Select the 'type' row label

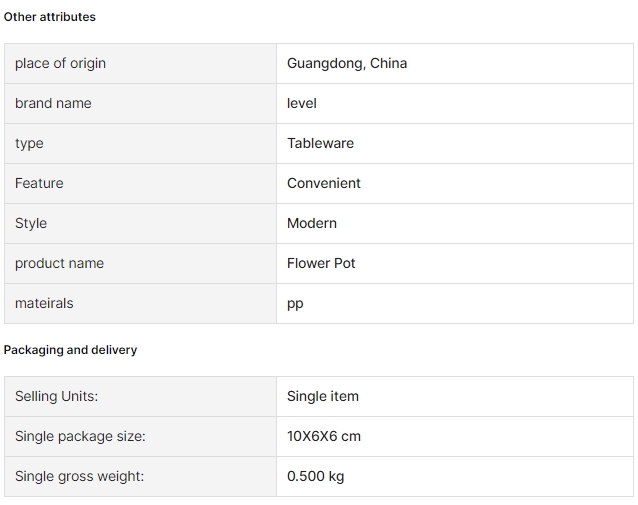pyautogui.click(x=29, y=144)
